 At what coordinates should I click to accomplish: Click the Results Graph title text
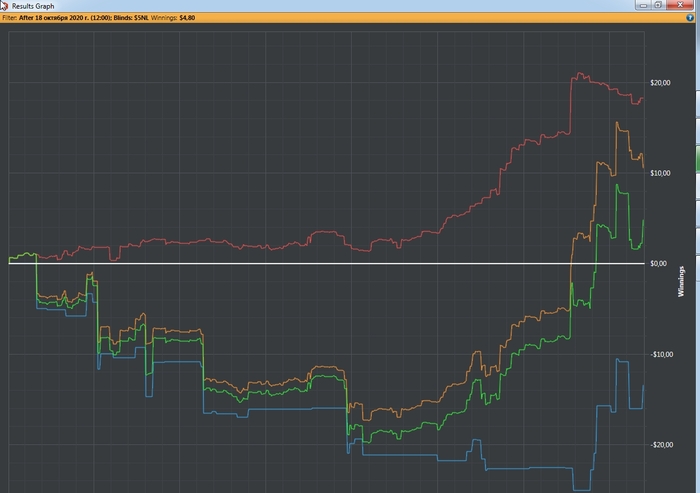point(33,6)
